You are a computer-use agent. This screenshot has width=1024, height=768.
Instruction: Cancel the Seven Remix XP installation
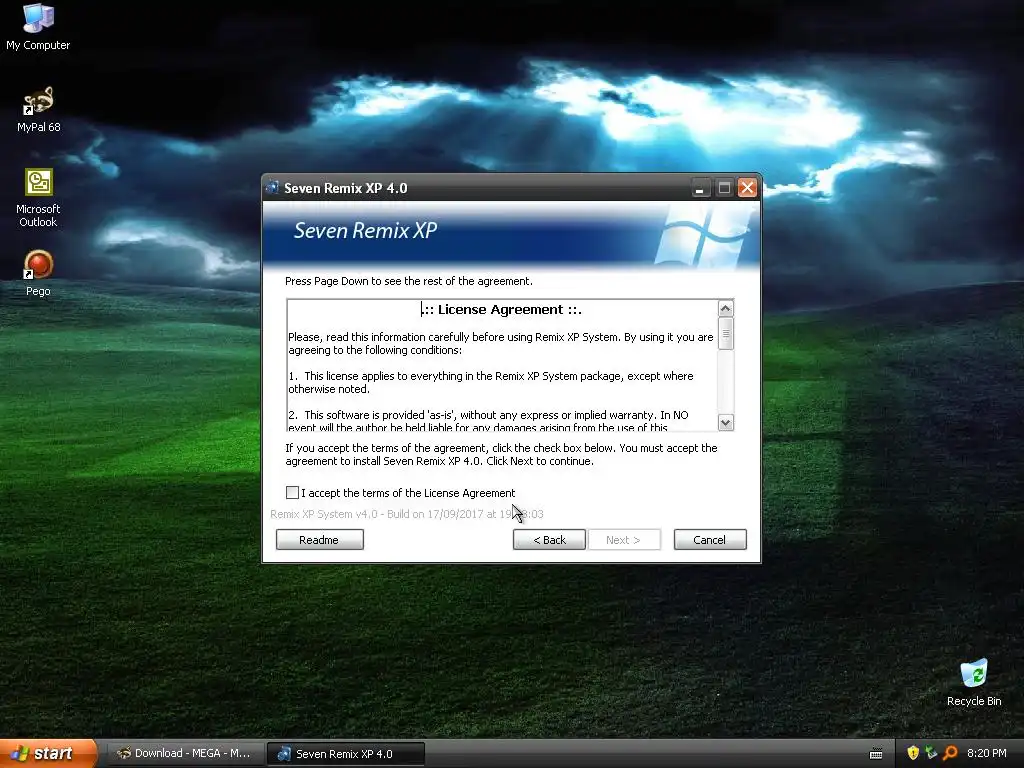(710, 539)
